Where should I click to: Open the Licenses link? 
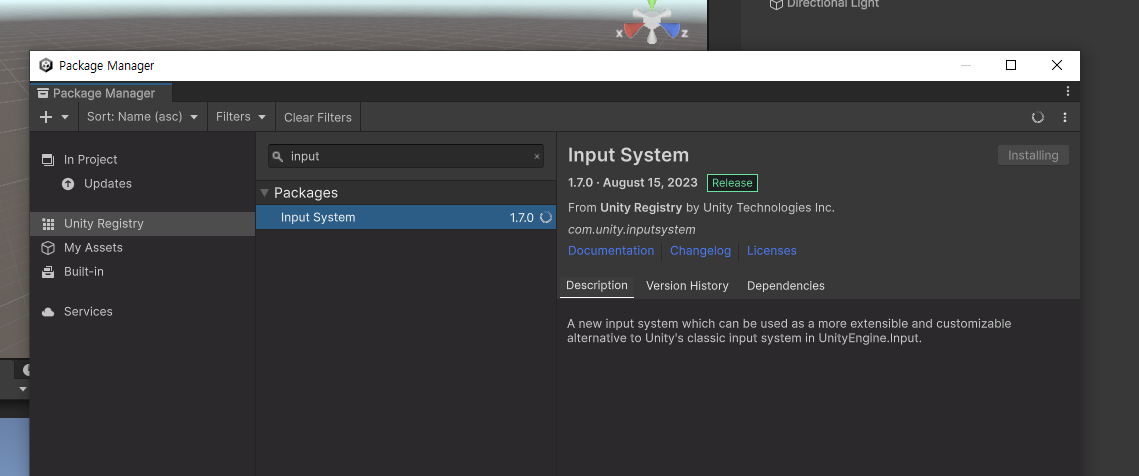[771, 250]
